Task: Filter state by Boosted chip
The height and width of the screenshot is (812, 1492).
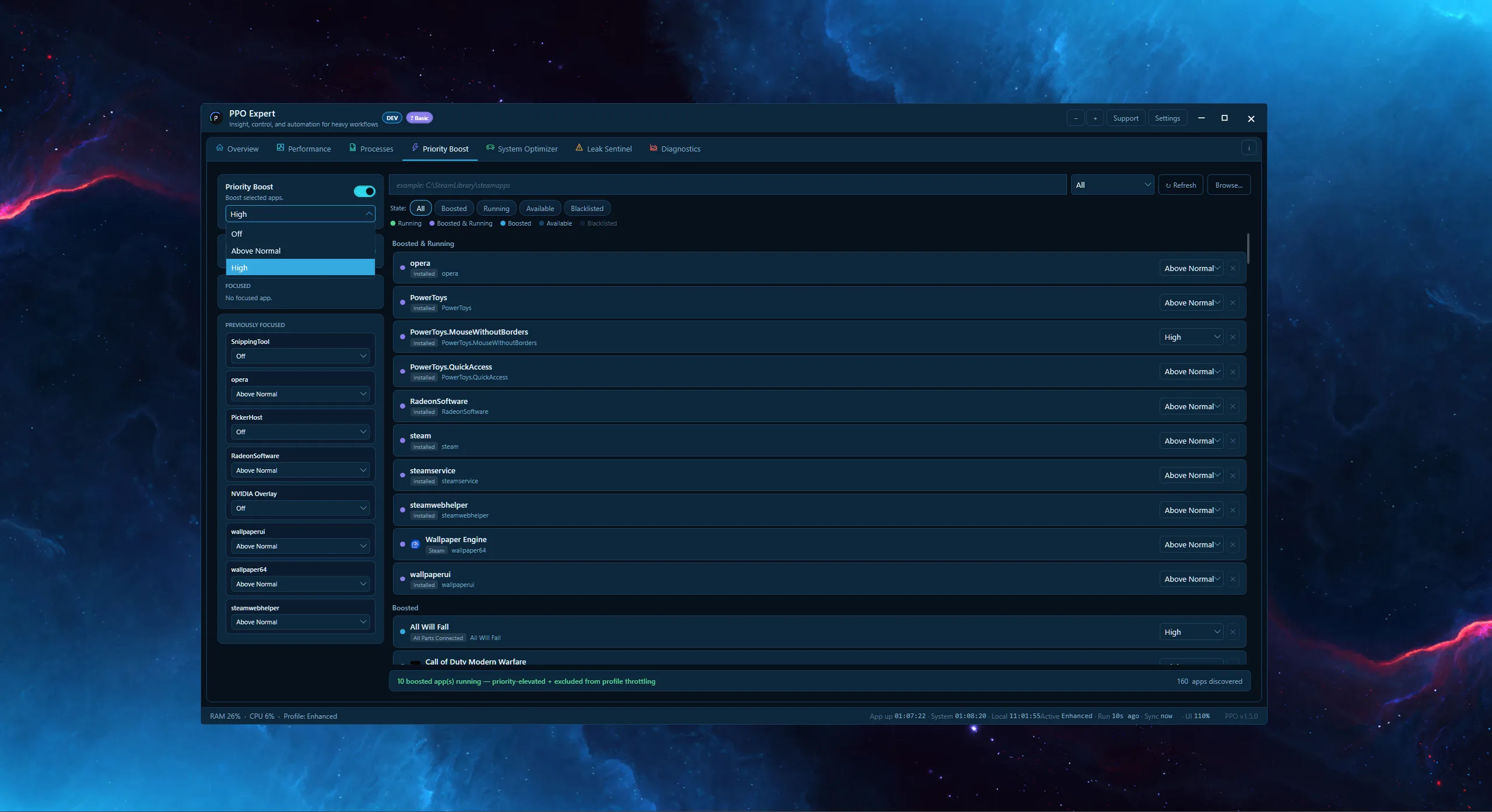Action: point(454,208)
